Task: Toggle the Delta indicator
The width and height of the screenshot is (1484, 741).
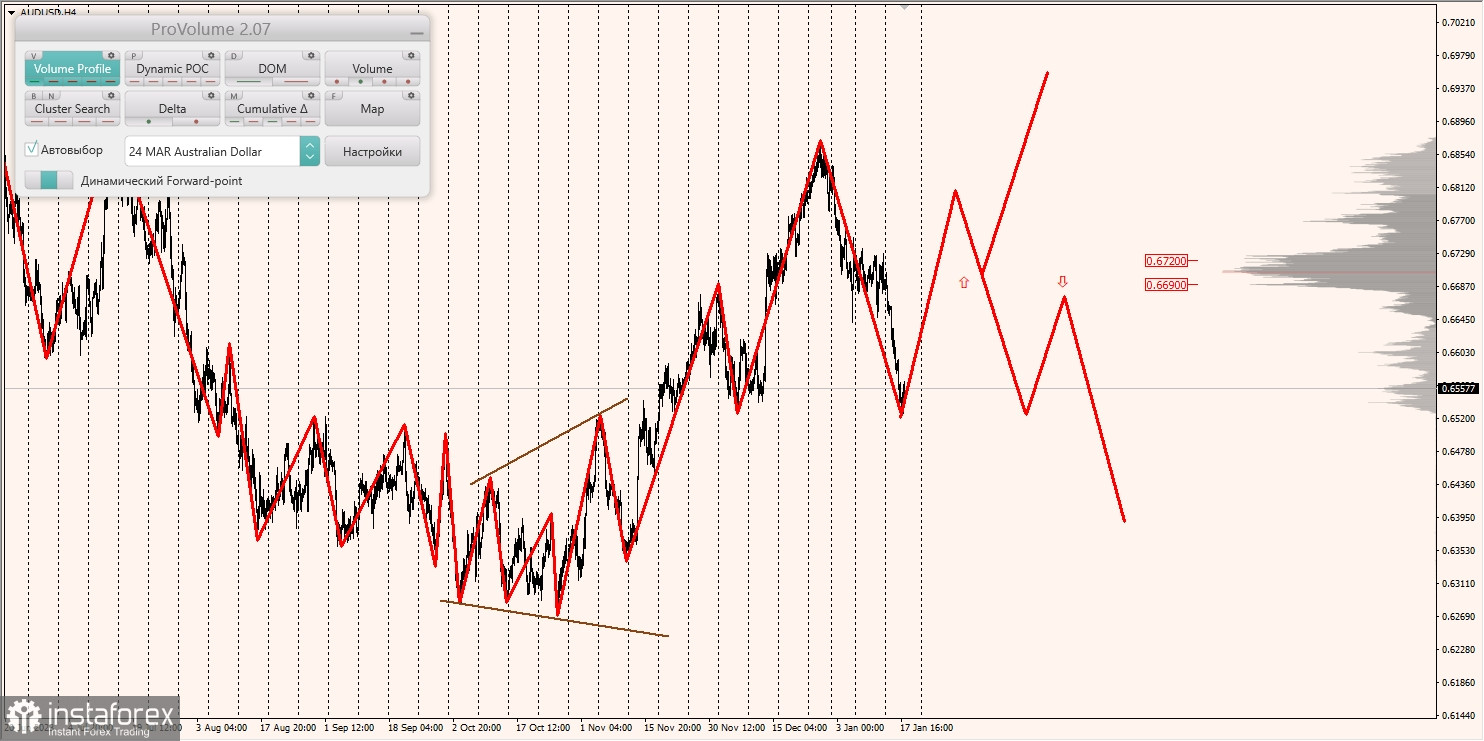Action: (172, 108)
